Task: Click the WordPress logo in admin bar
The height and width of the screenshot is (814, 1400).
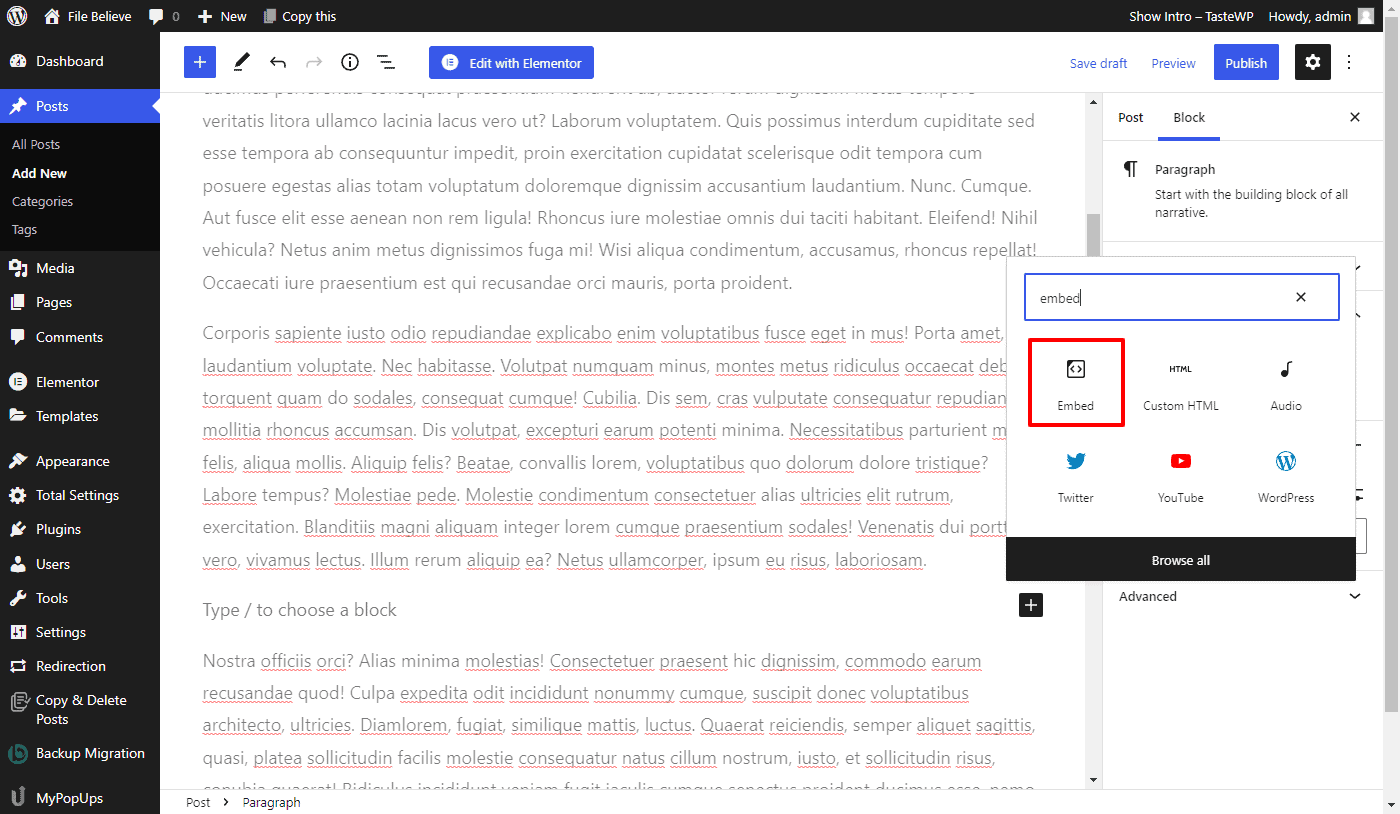Action: [x=16, y=16]
